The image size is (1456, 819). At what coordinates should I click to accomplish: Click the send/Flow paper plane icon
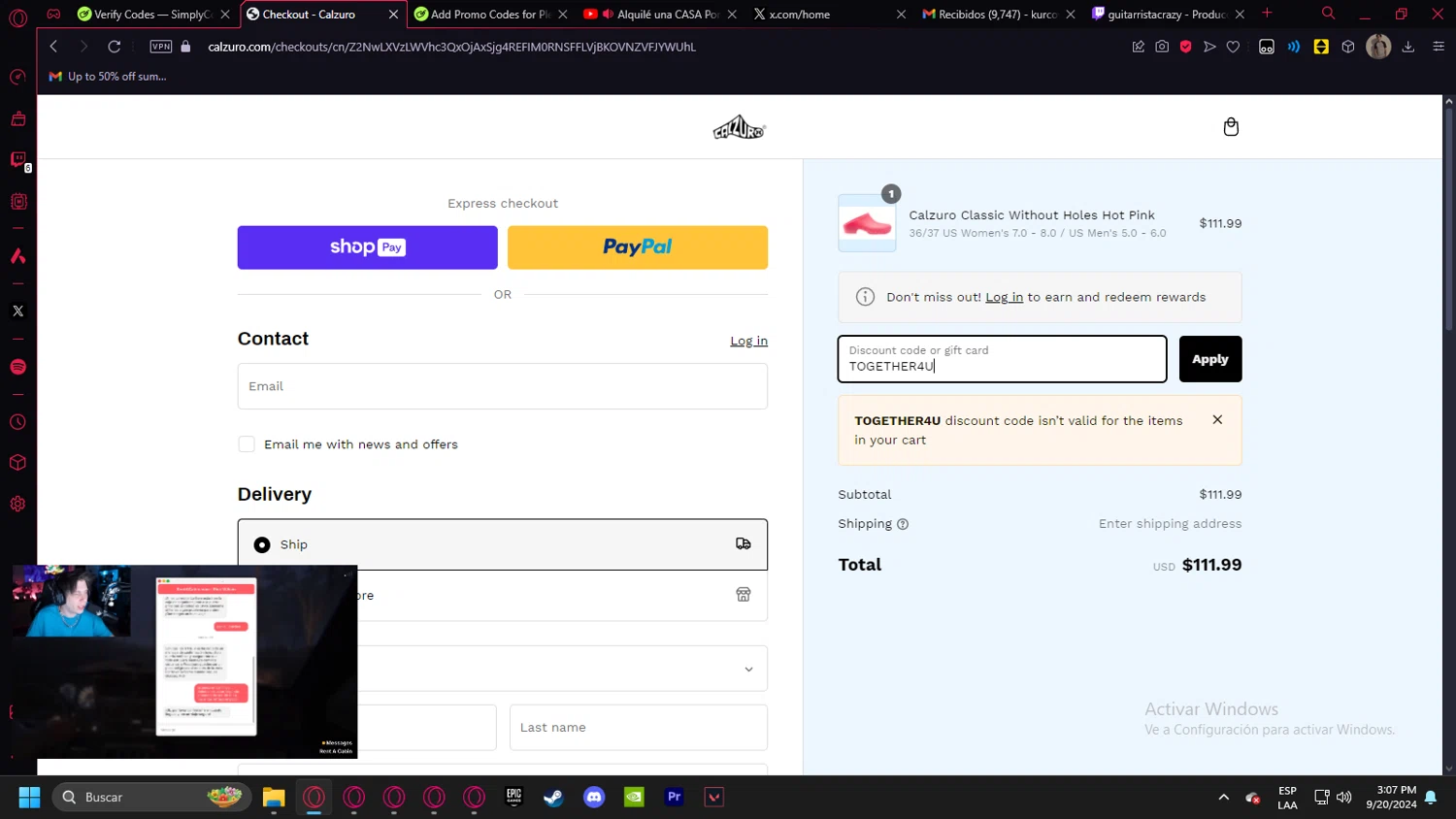(x=1209, y=47)
